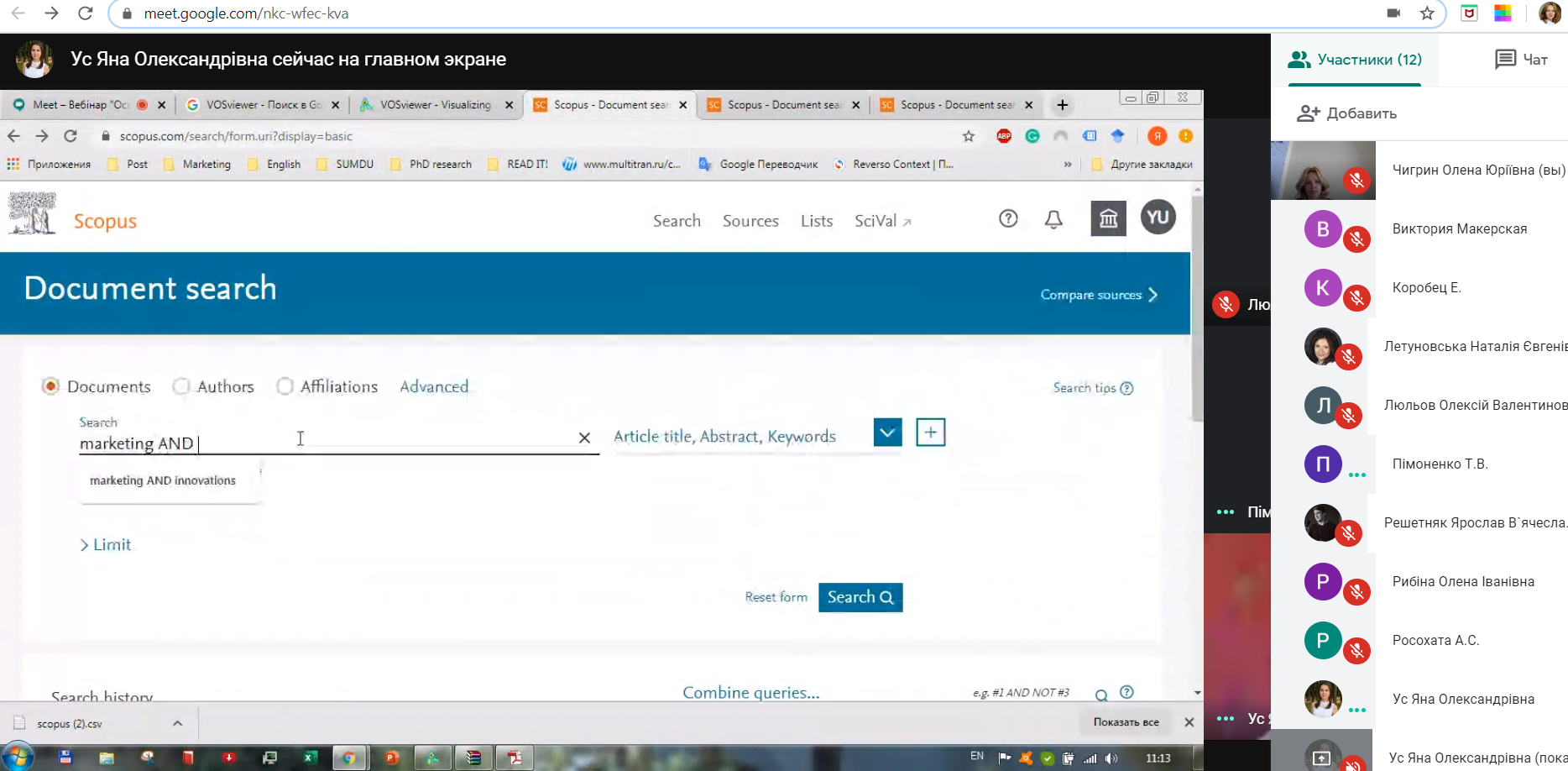
Task: Select the Affiliations radio button
Action: pos(285,386)
